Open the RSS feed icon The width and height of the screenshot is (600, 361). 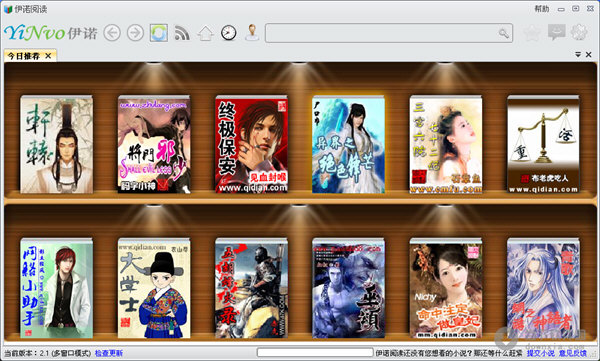pyautogui.click(x=182, y=33)
